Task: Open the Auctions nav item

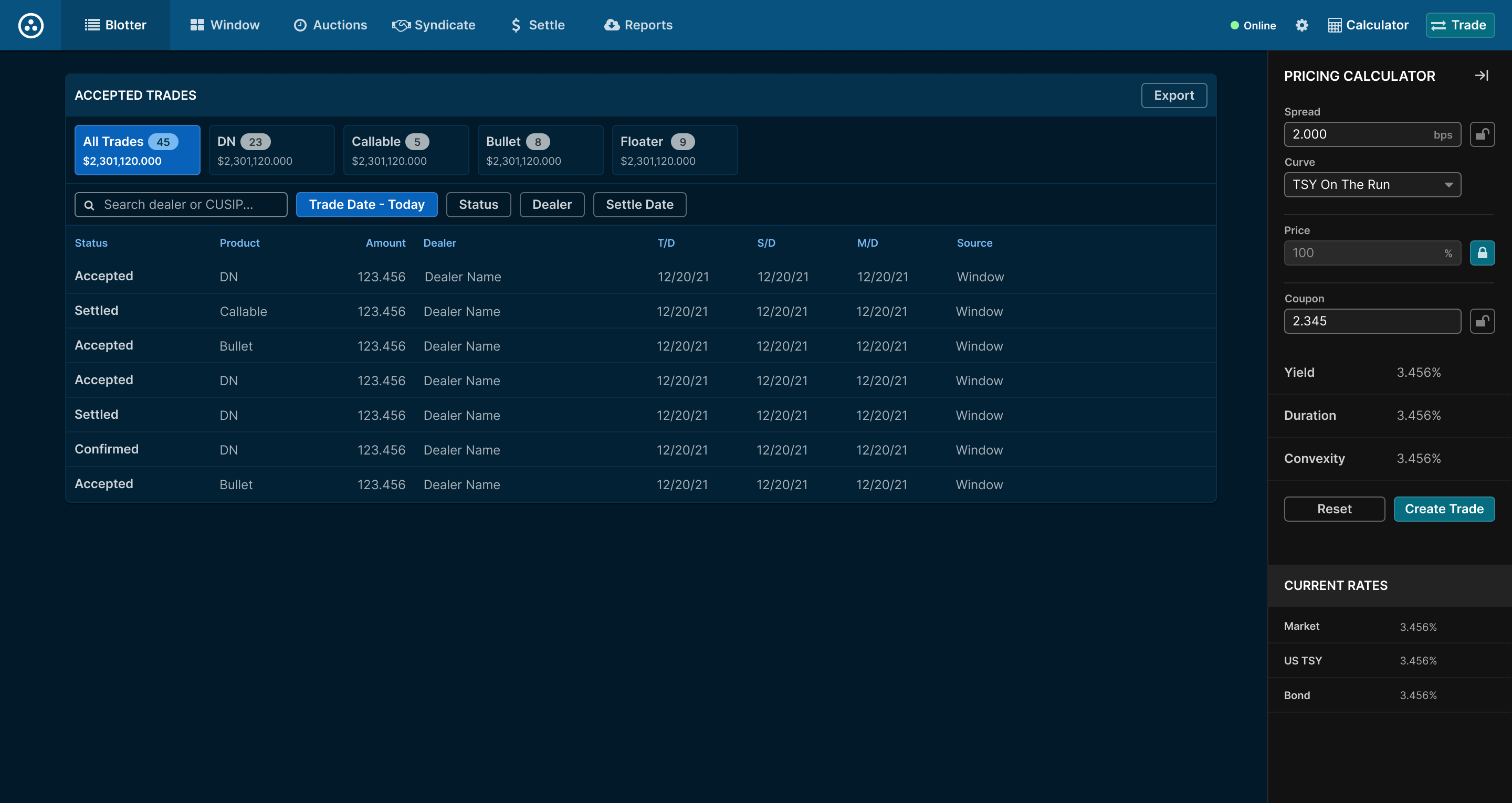Action: (x=330, y=25)
